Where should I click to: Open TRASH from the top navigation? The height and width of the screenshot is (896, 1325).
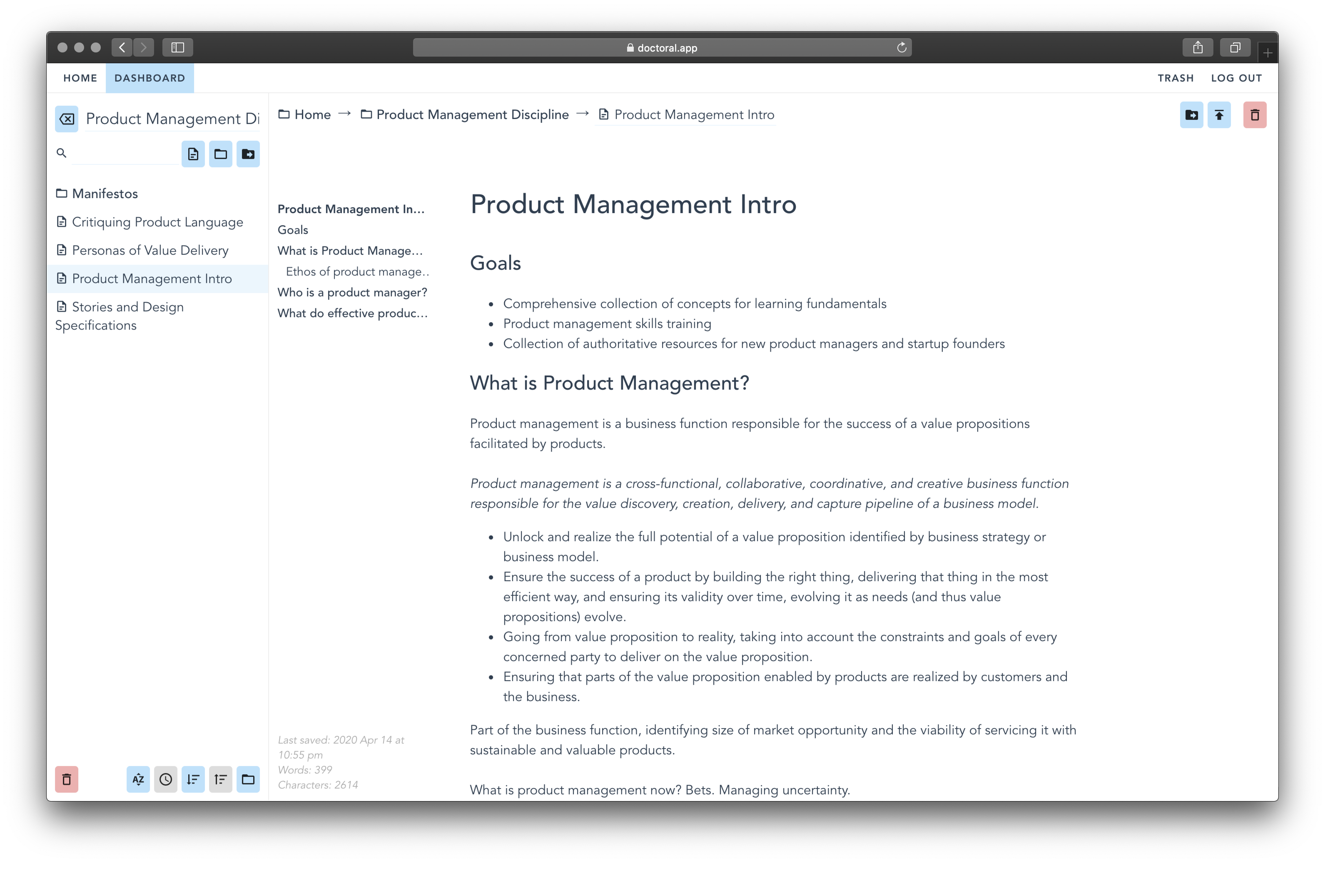click(x=1176, y=78)
